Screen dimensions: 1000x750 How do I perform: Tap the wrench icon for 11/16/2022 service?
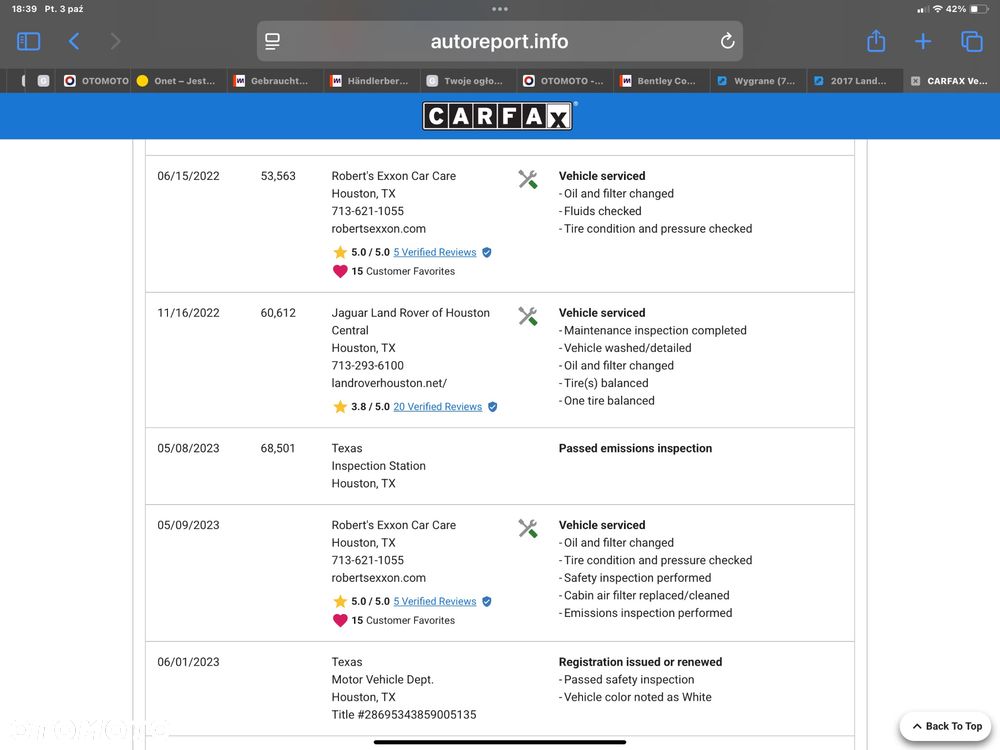pos(527,316)
